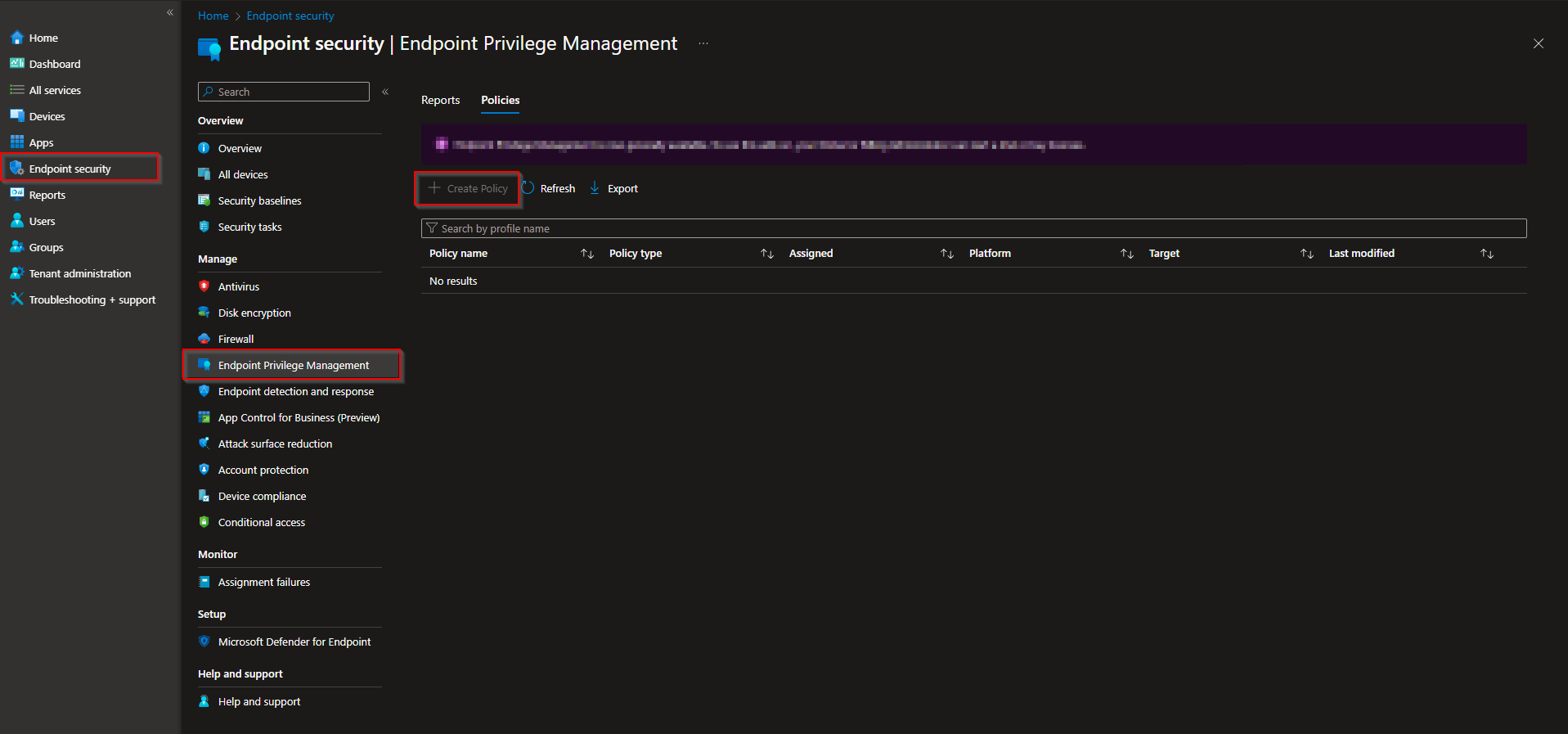Click the Troubleshooting + support wrench icon
This screenshot has width=1568, height=734.
click(x=16, y=299)
